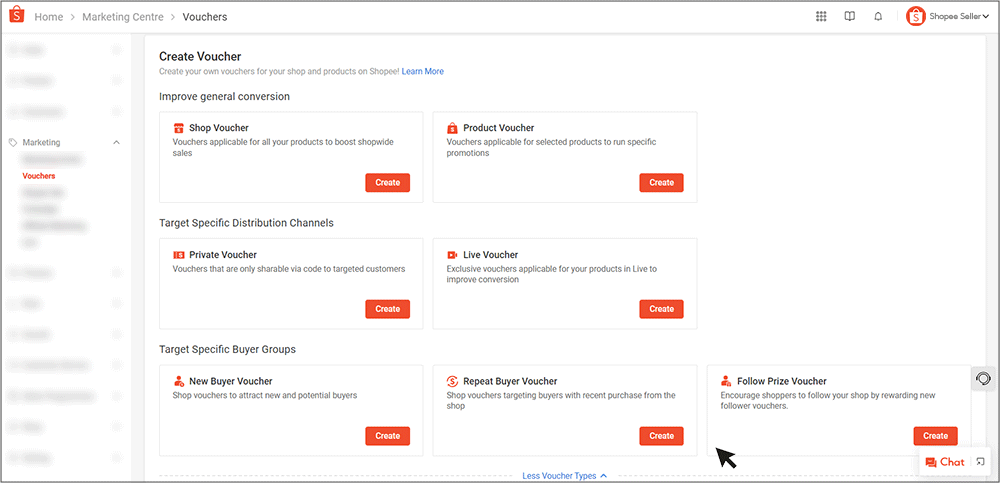
Task: Open the apps grid icon
Action: [x=821, y=17]
